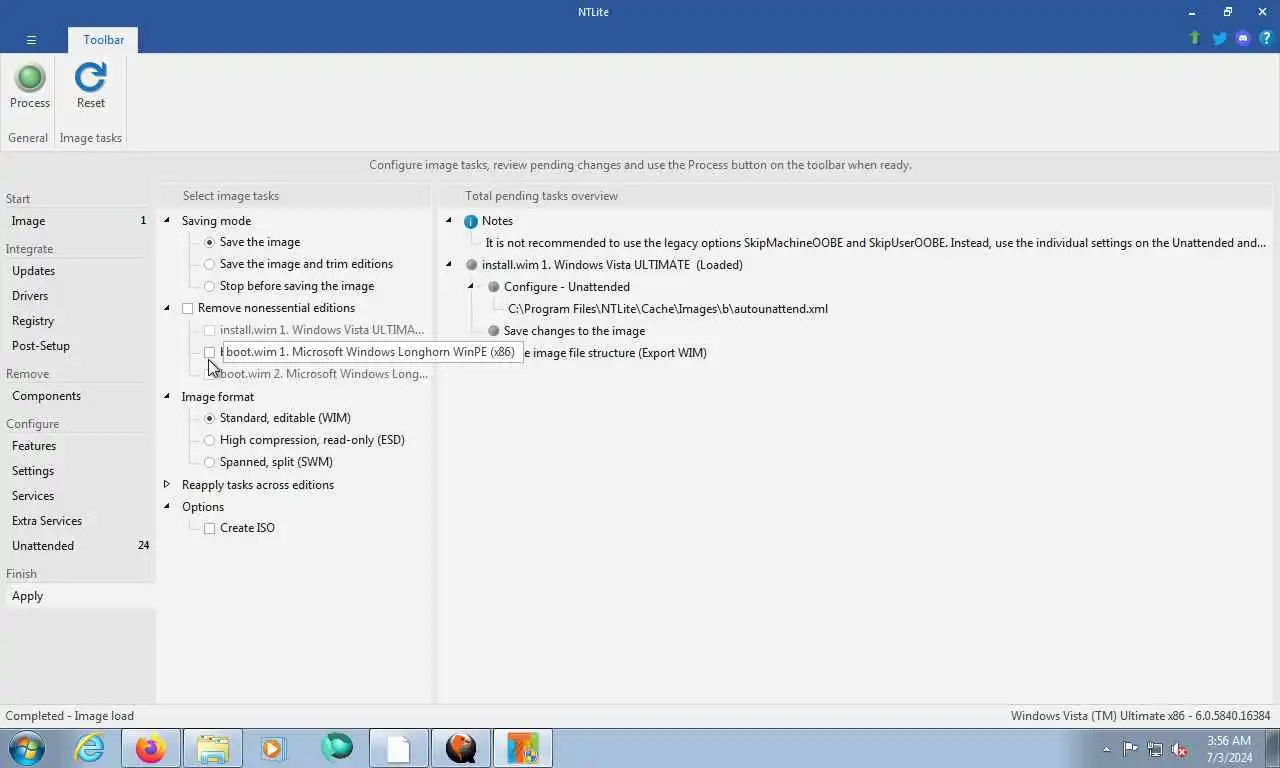The height and width of the screenshot is (768, 1280).
Task: Go to the Components page
Action: click(78, 396)
